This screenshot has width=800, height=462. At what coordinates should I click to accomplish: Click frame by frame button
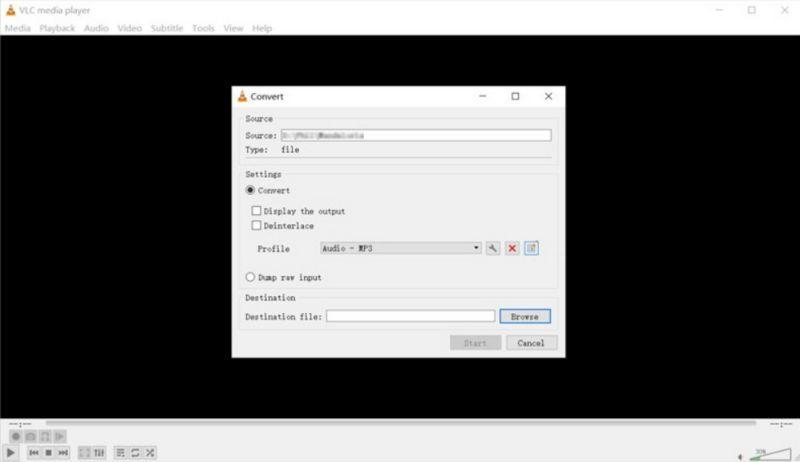tap(60, 437)
